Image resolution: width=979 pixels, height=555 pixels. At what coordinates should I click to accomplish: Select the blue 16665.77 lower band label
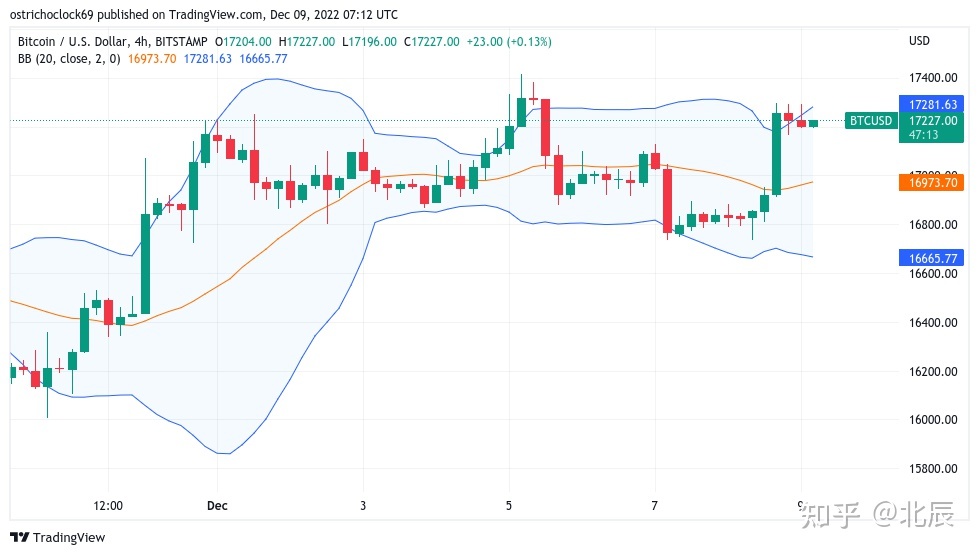(x=932, y=258)
